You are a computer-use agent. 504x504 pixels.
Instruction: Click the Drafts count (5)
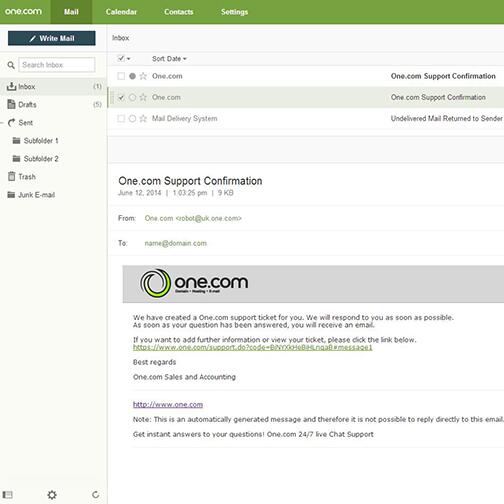(x=97, y=104)
